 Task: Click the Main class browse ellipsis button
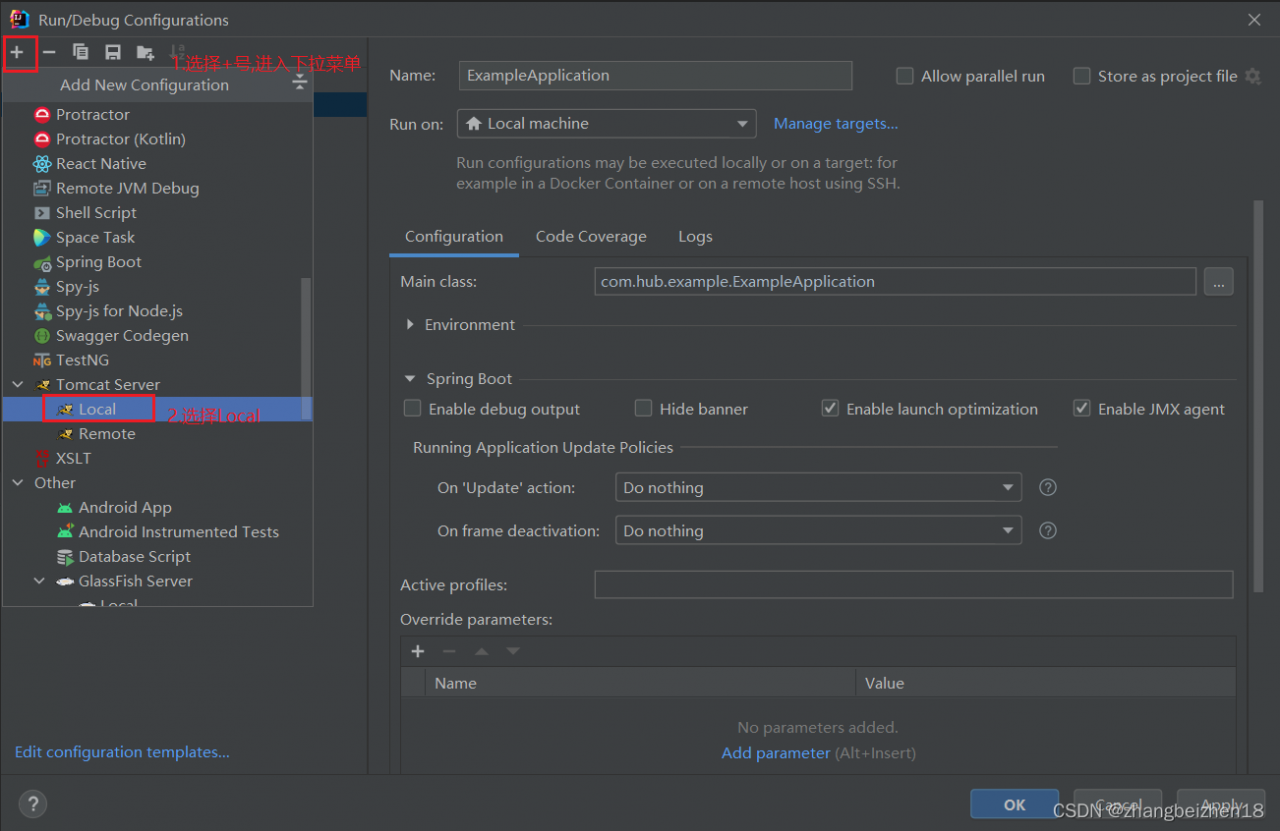[x=1218, y=282]
